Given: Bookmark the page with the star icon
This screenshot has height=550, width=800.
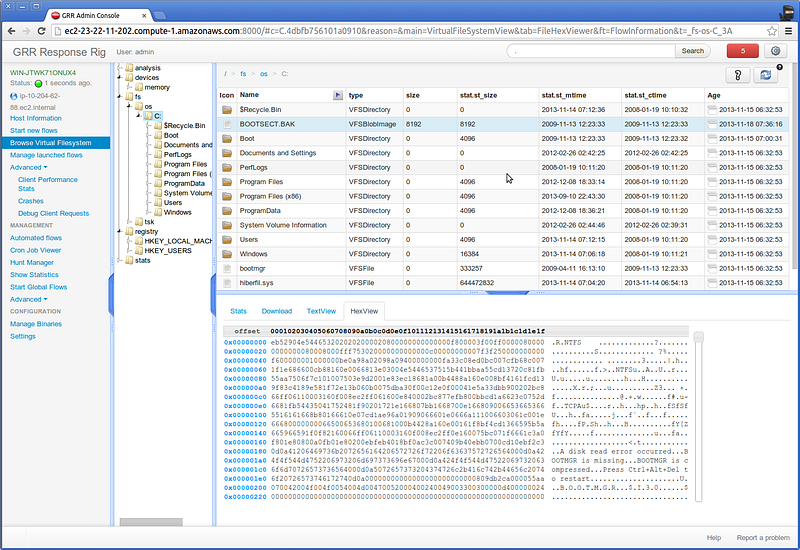Looking at the screenshot, I should (x=772, y=31).
